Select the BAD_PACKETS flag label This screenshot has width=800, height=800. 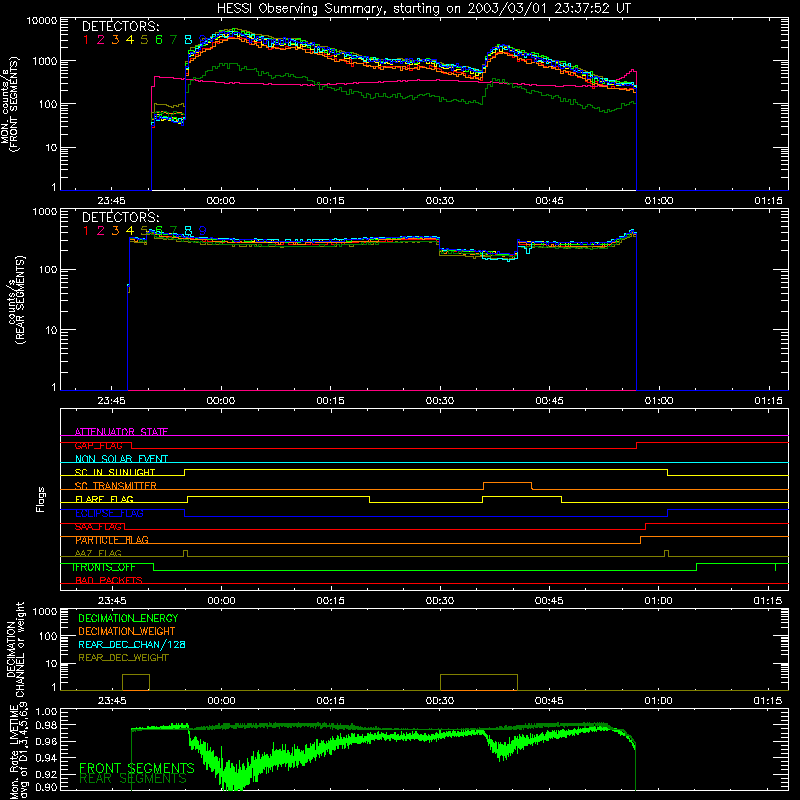click(109, 580)
